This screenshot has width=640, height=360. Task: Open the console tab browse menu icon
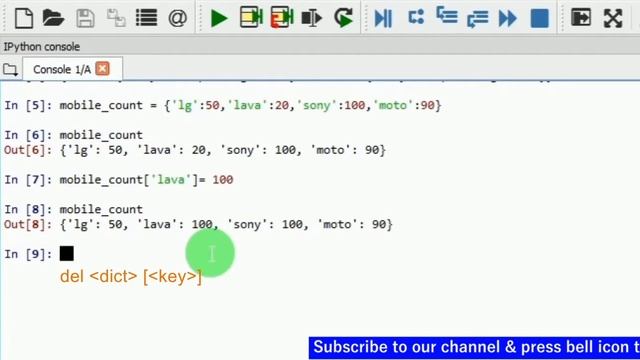tap(10, 70)
